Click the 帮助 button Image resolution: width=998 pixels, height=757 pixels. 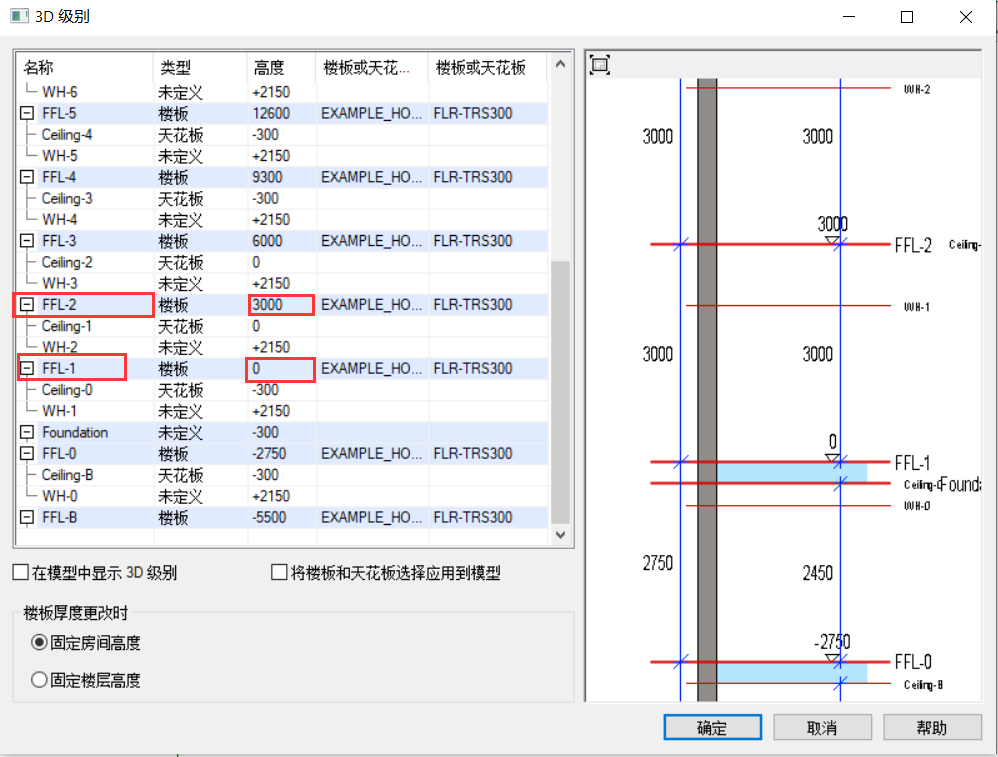coord(932,727)
